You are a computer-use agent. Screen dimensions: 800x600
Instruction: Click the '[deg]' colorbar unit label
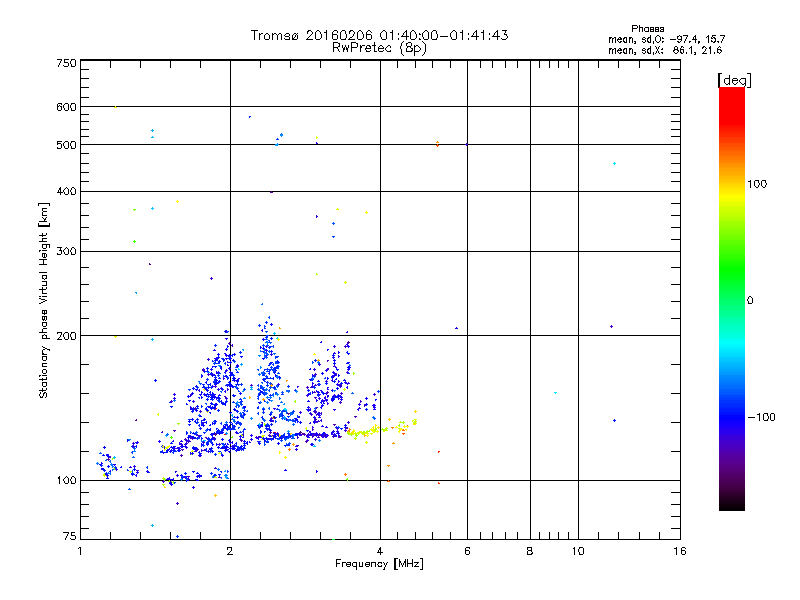tap(734, 80)
